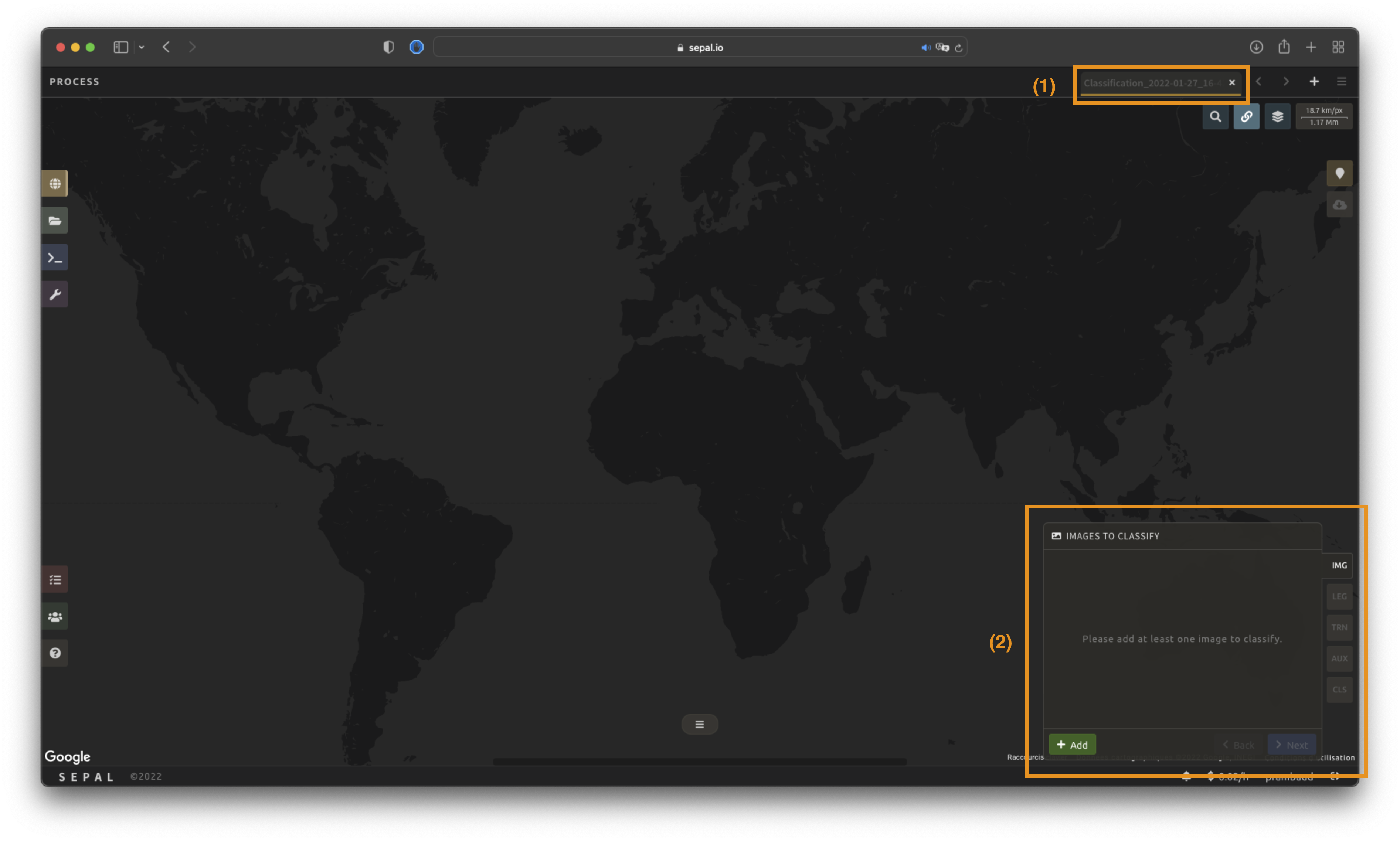1400x841 pixels.
Task: Close the Classification recipe tab
Action: (x=1232, y=83)
